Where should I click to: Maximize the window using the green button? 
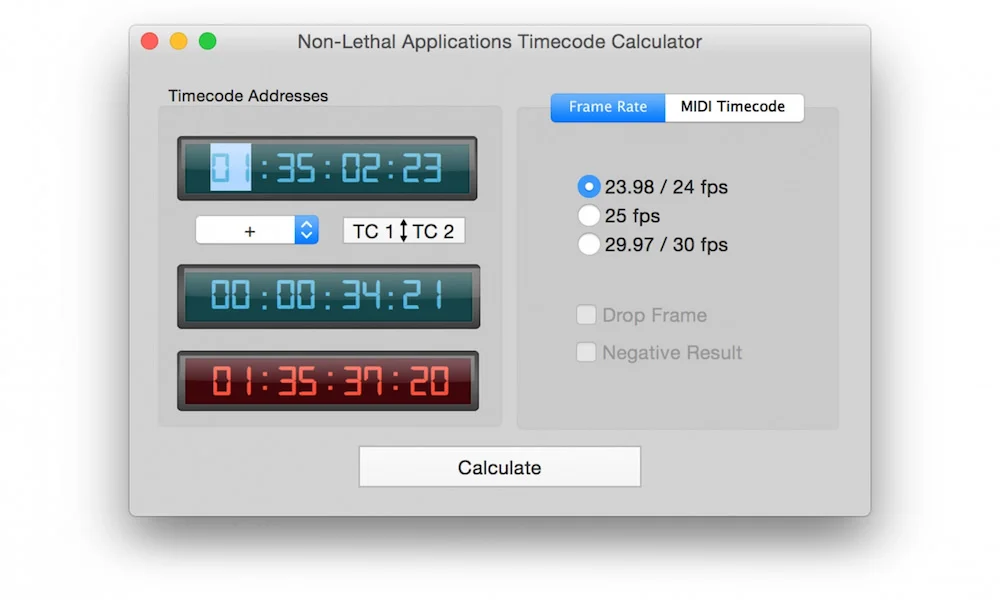[207, 41]
